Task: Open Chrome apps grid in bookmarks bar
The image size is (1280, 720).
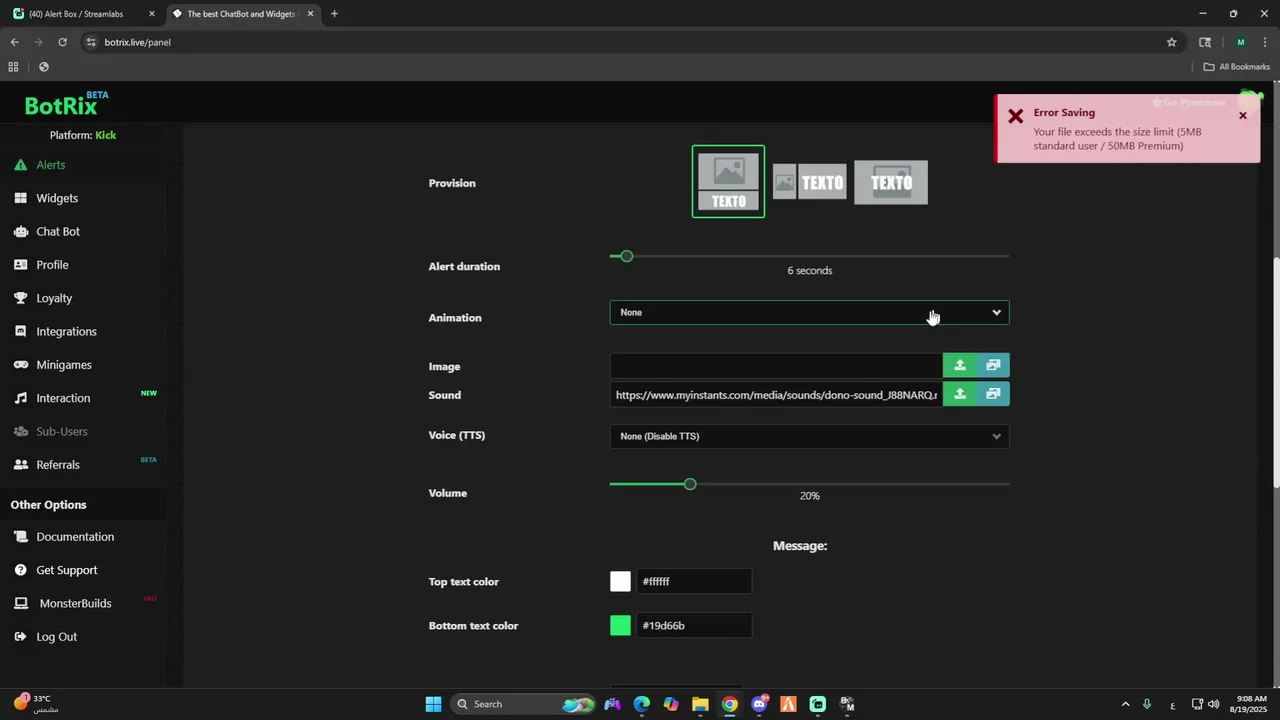Action: [13, 67]
